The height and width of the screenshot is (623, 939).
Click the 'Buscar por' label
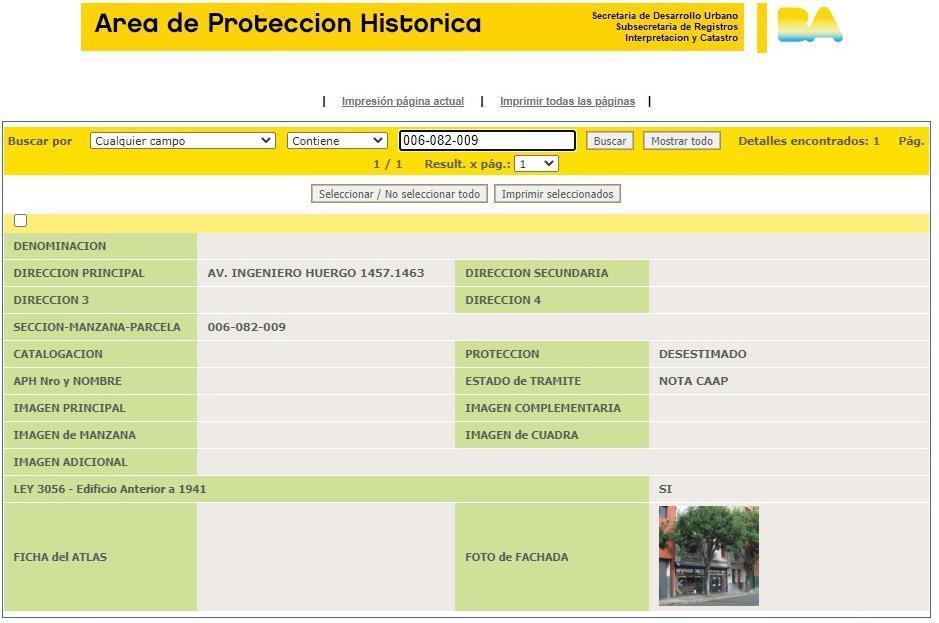(40, 141)
